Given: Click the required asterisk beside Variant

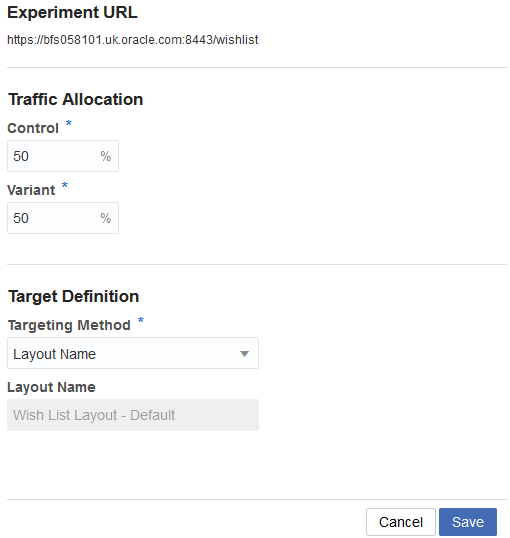Looking at the screenshot, I should [x=65, y=185].
